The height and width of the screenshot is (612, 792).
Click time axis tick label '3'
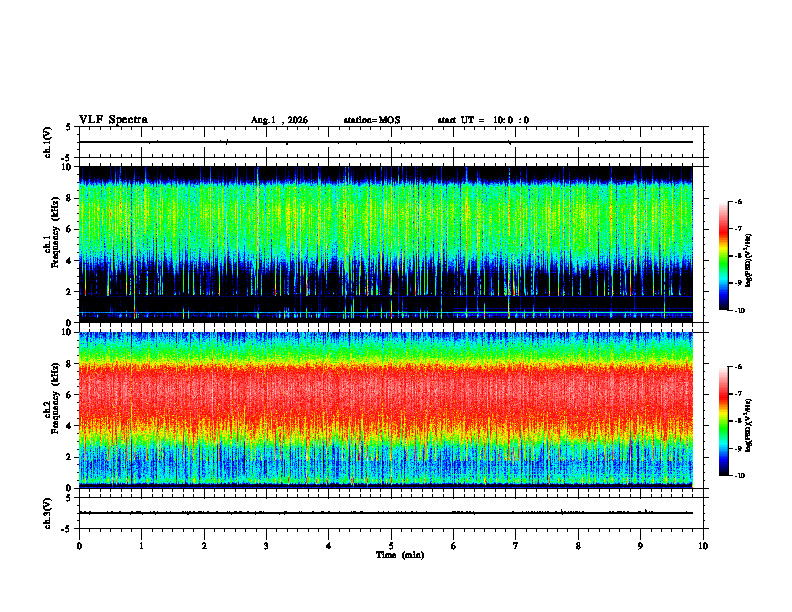[266, 546]
